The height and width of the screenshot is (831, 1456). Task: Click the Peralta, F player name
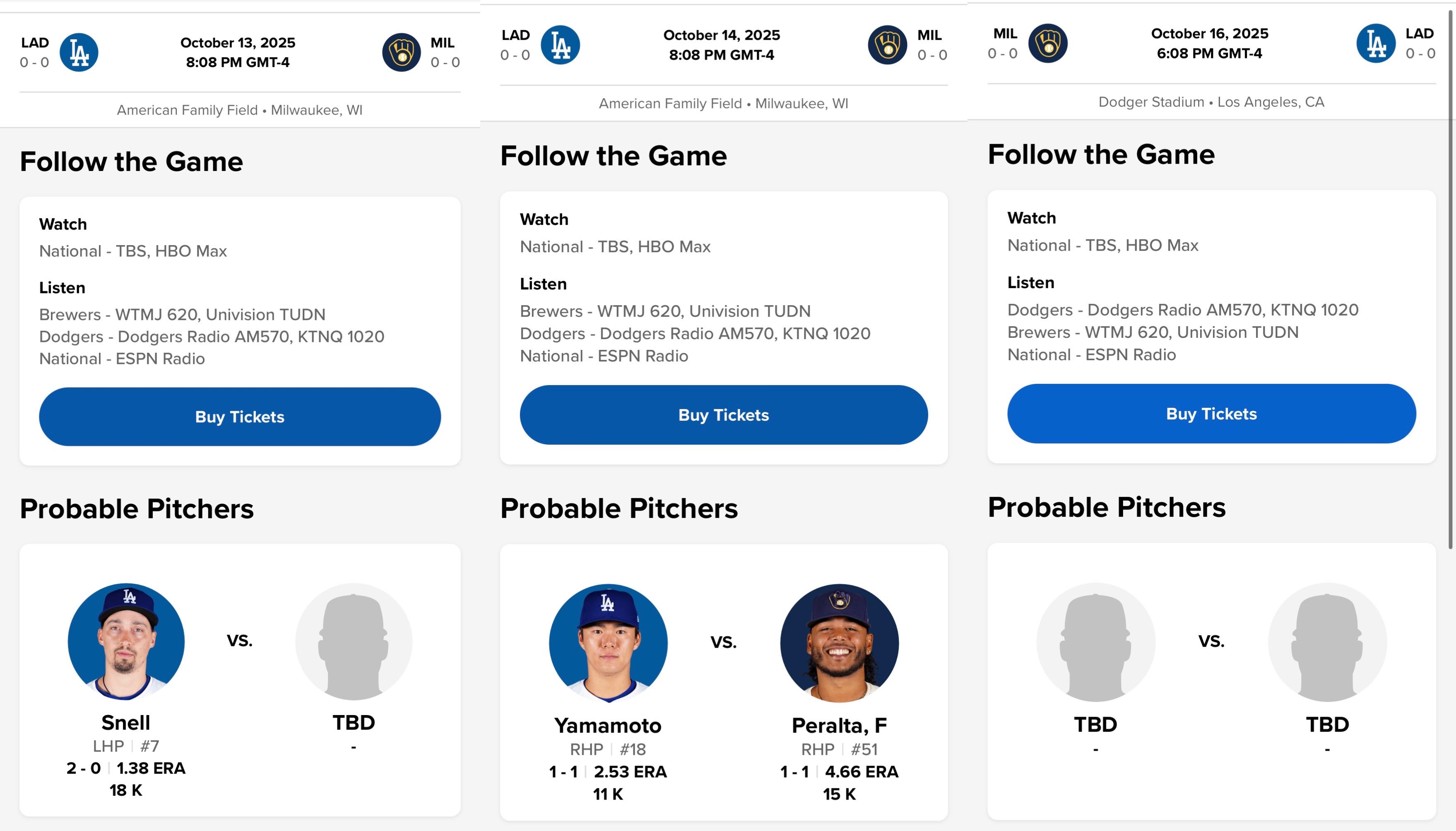pyautogui.click(x=839, y=725)
